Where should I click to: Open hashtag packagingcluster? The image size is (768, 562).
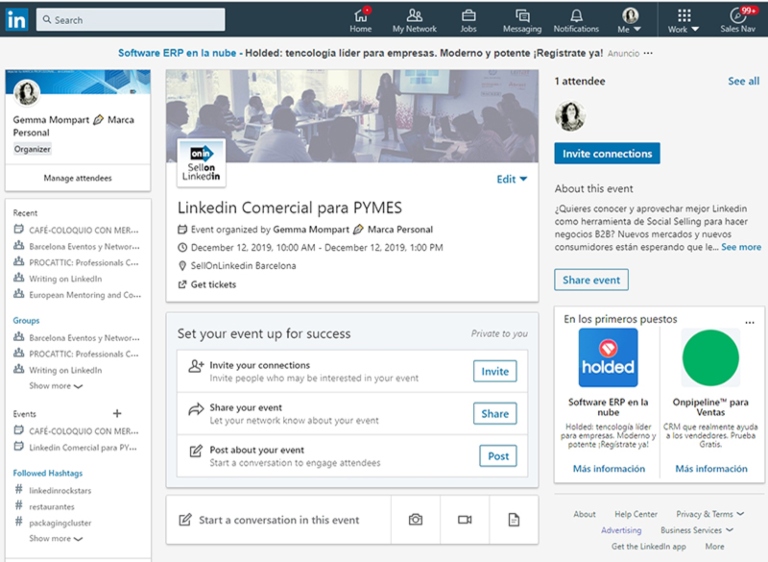tap(60, 523)
